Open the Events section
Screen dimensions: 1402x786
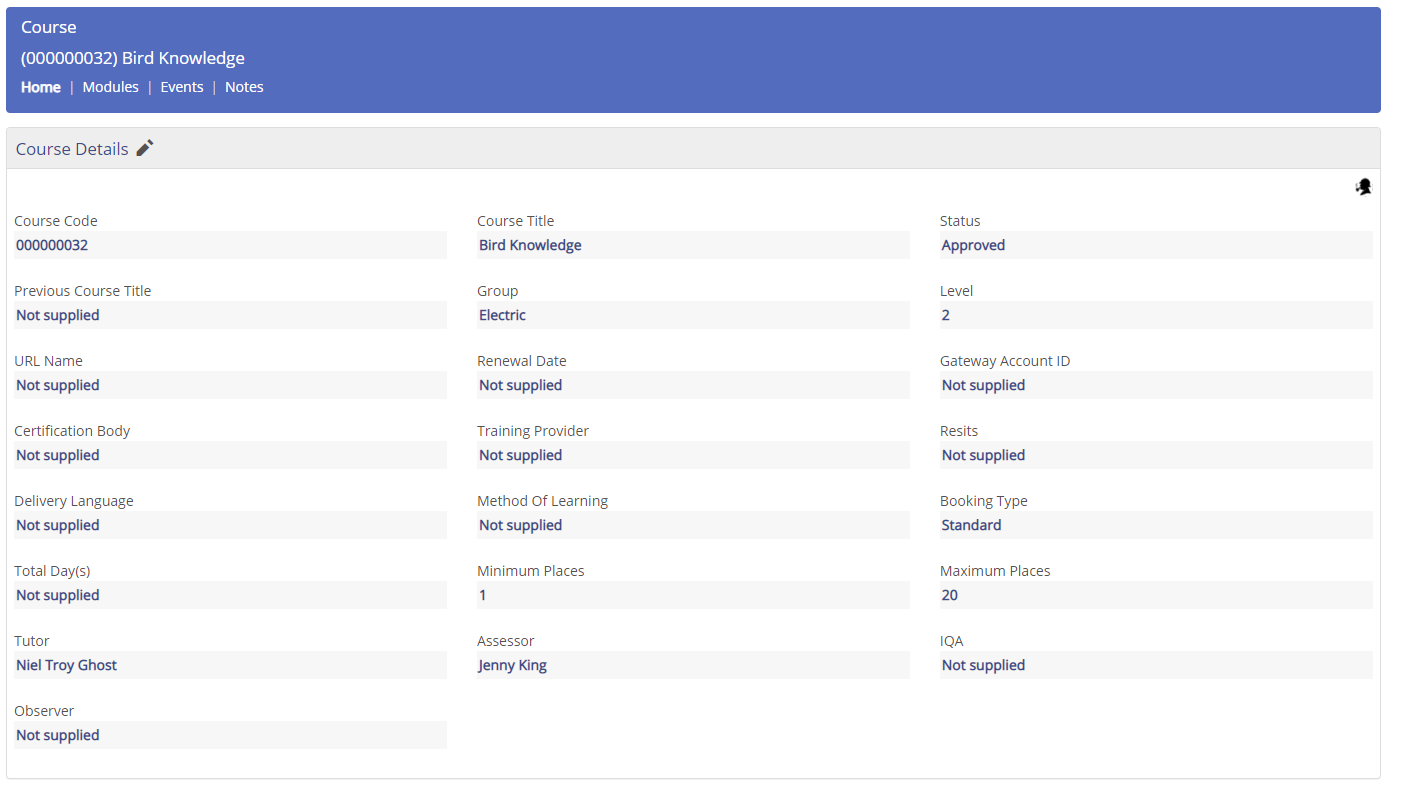(181, 86)
